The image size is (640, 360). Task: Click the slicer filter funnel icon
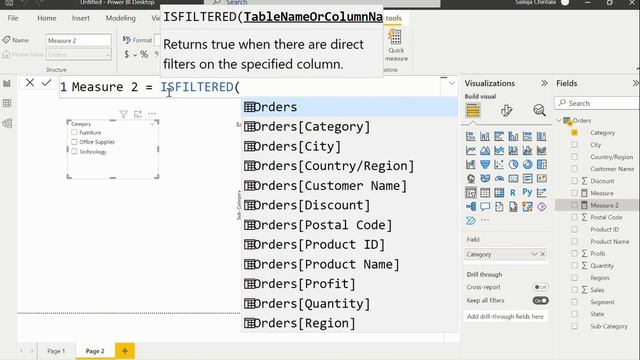[124, 114]
